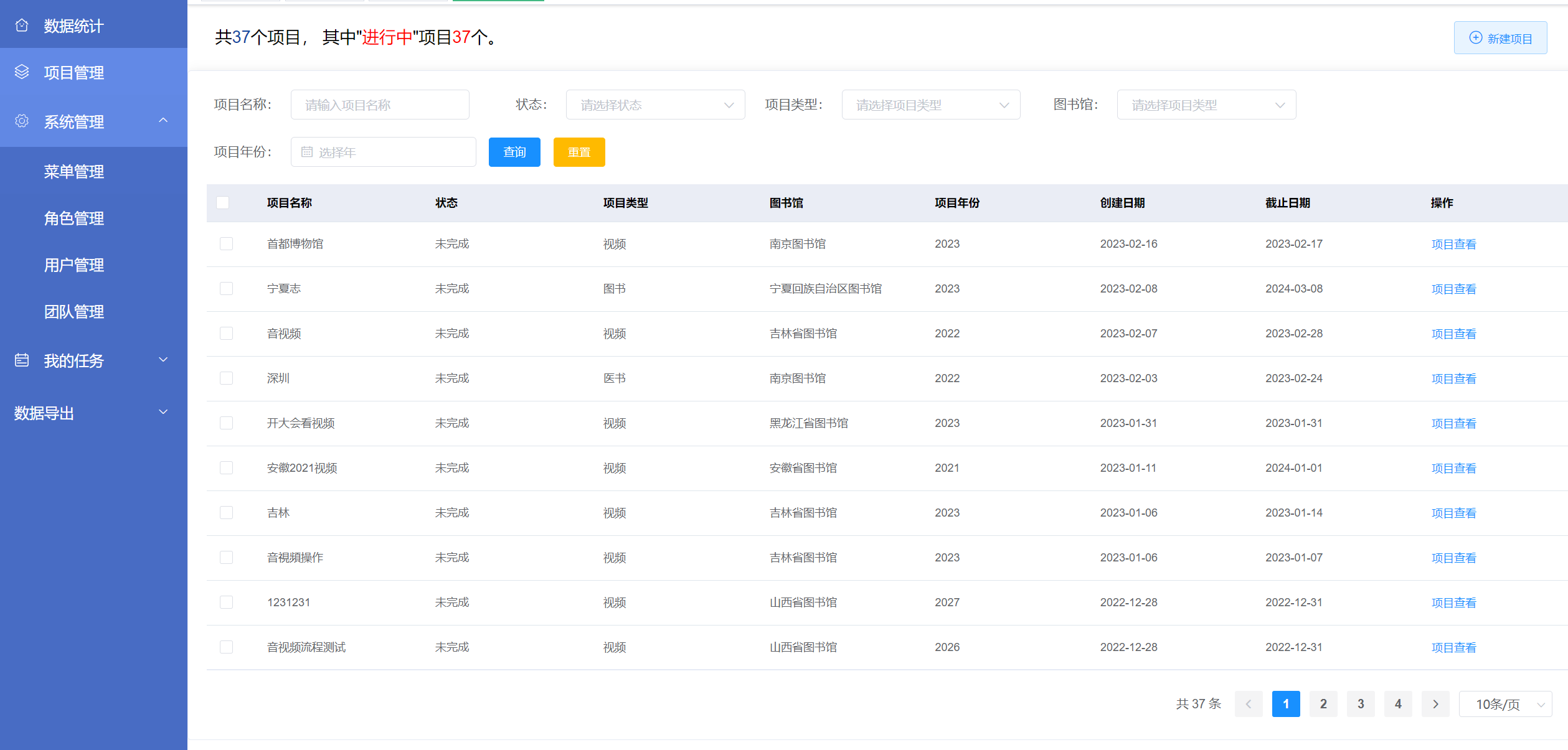The height and width of the screenshot is (750, 1568).
Task: Open the 图书馆 dropdown
Action: 1206,105
